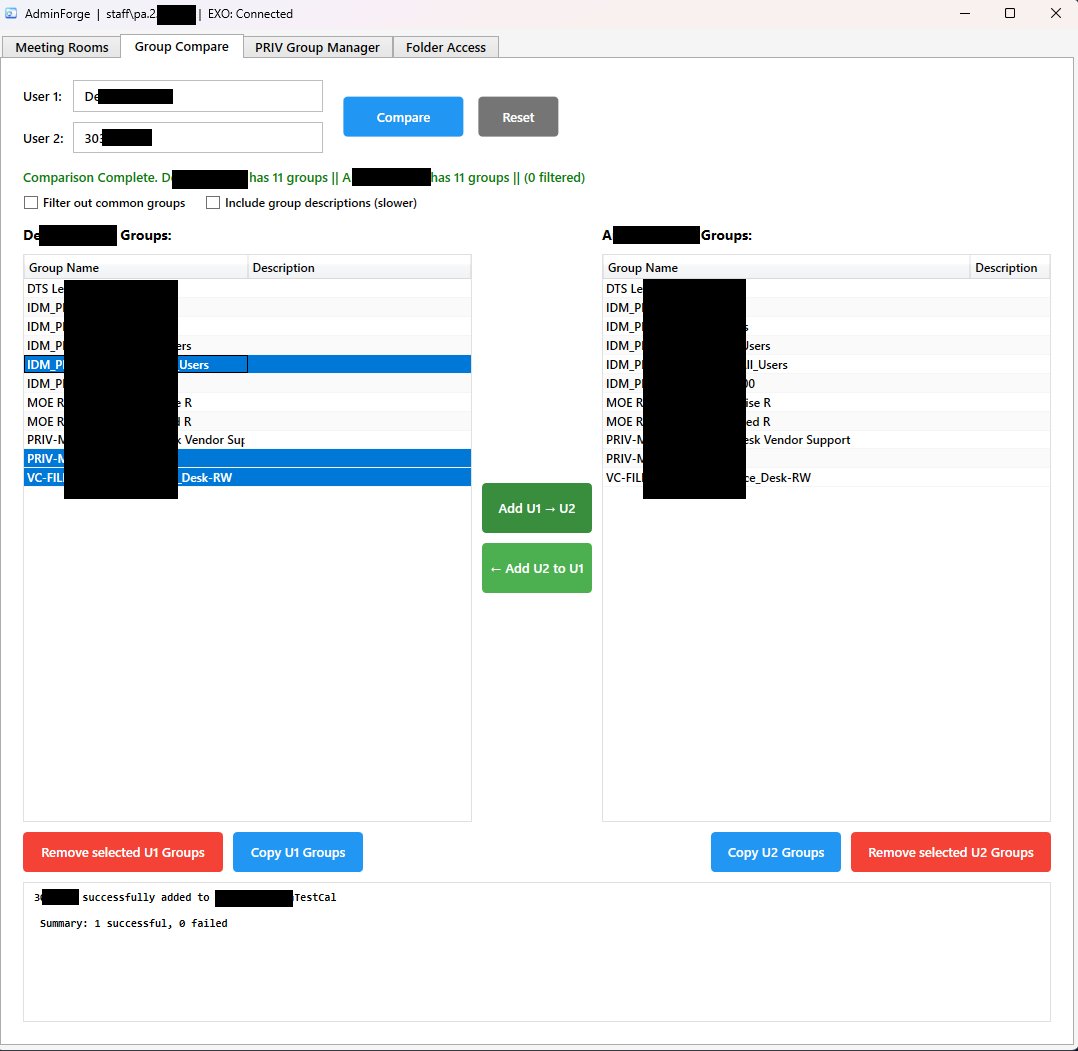This screenshot has height=1051, width=1078.
Task: Select highlighted left row ending in _Users
Action: [248, 364]
